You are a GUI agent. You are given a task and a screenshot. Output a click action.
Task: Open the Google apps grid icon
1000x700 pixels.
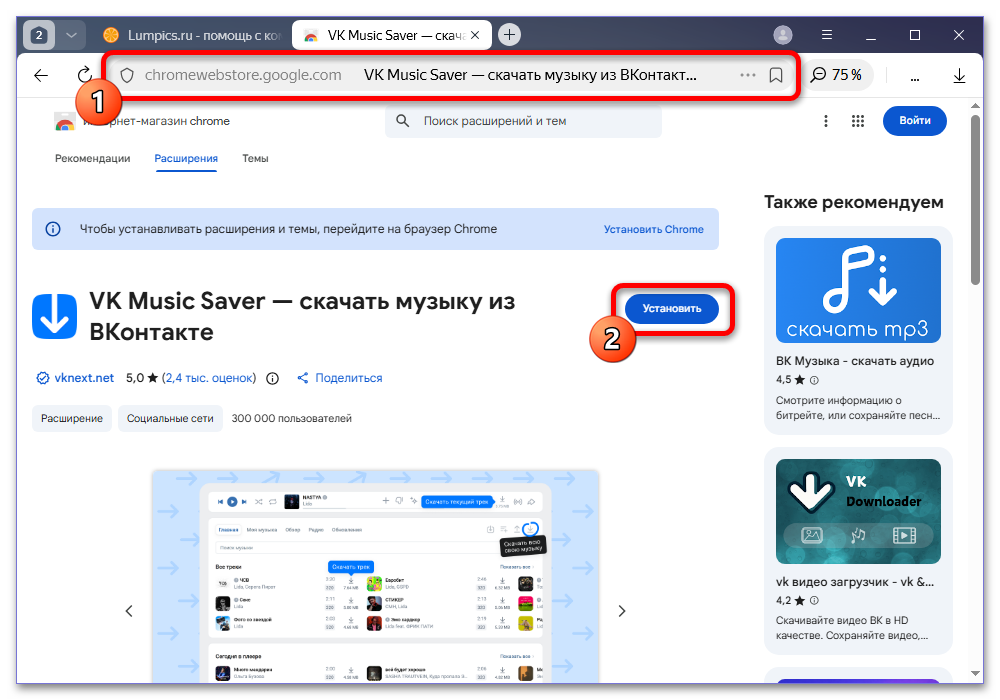pos(858,121)
